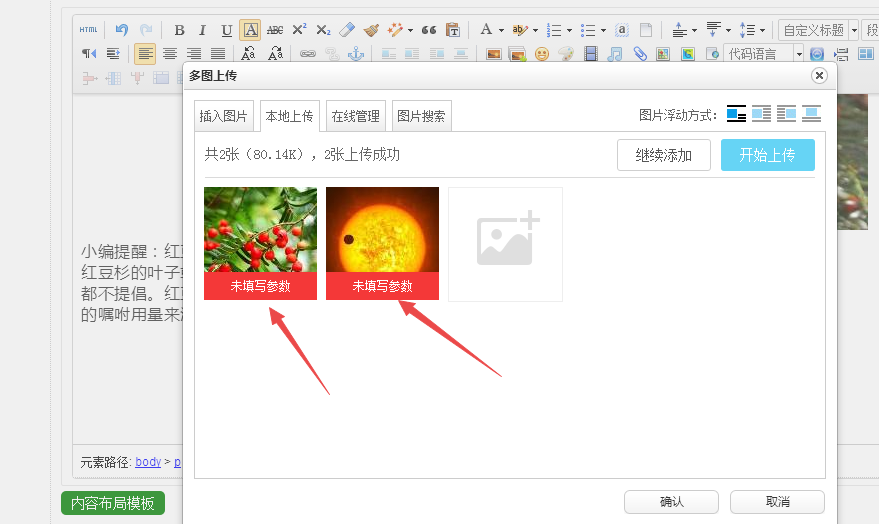Toggle bold formatting in the editor toolbar
Screen dimensions: 879x524
point(179,30)
